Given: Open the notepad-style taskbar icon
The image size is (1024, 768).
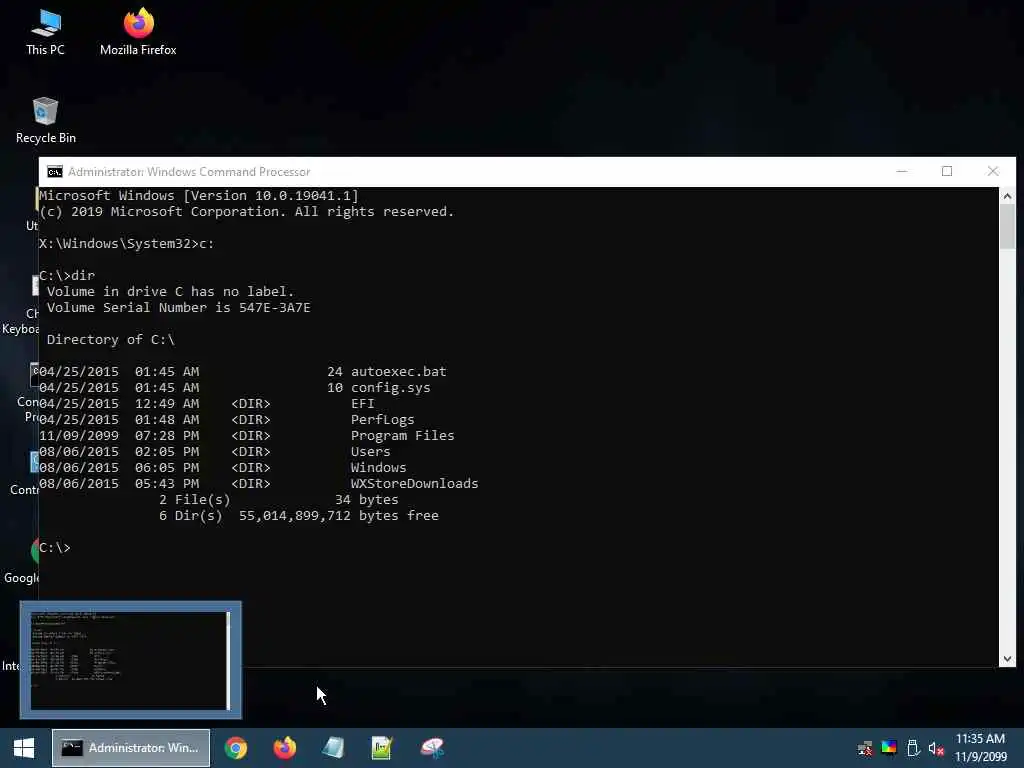Looking at the screenshot, I should pos(333,748).
